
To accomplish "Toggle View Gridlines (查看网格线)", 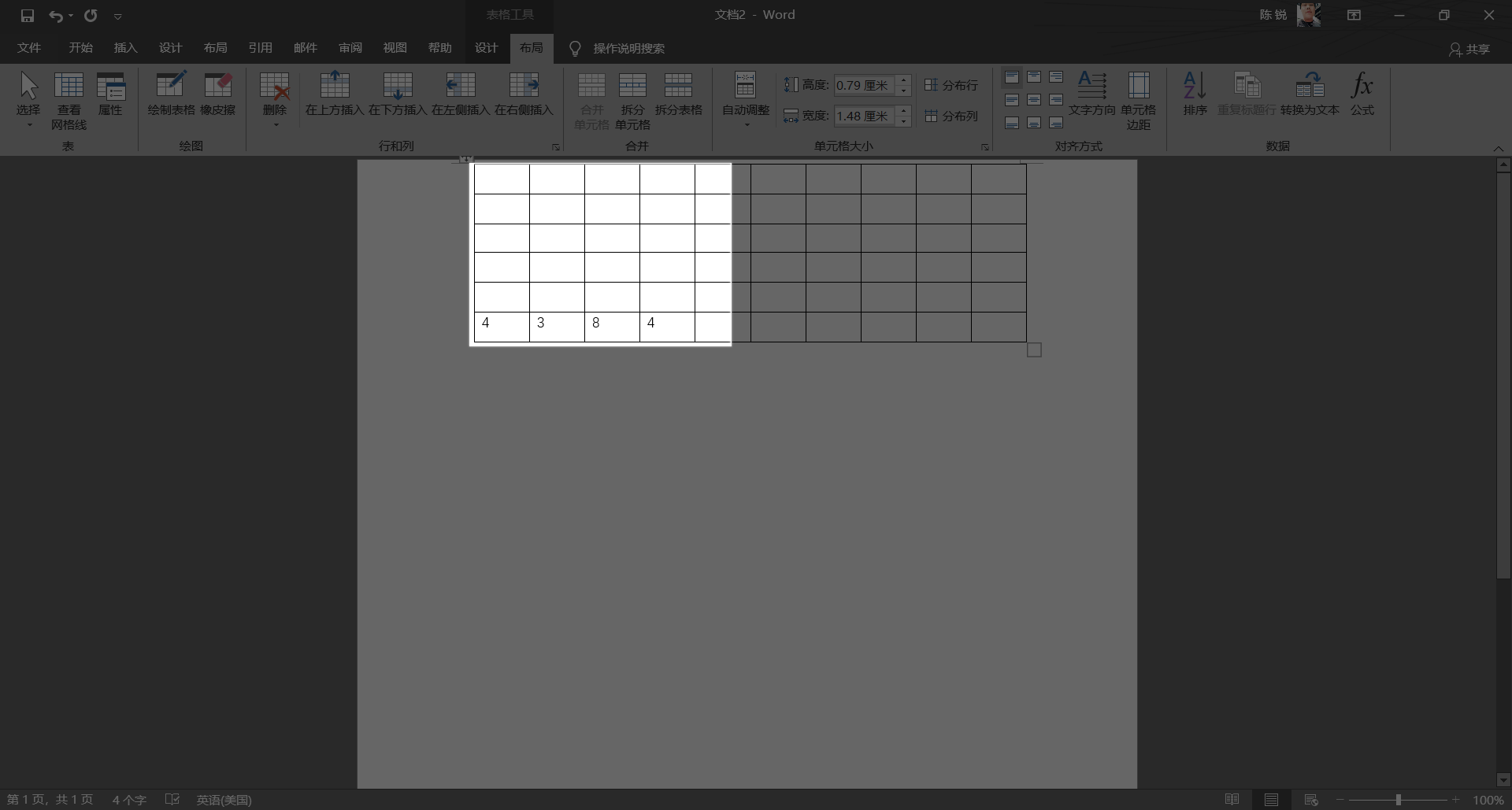I will [69, 100].
